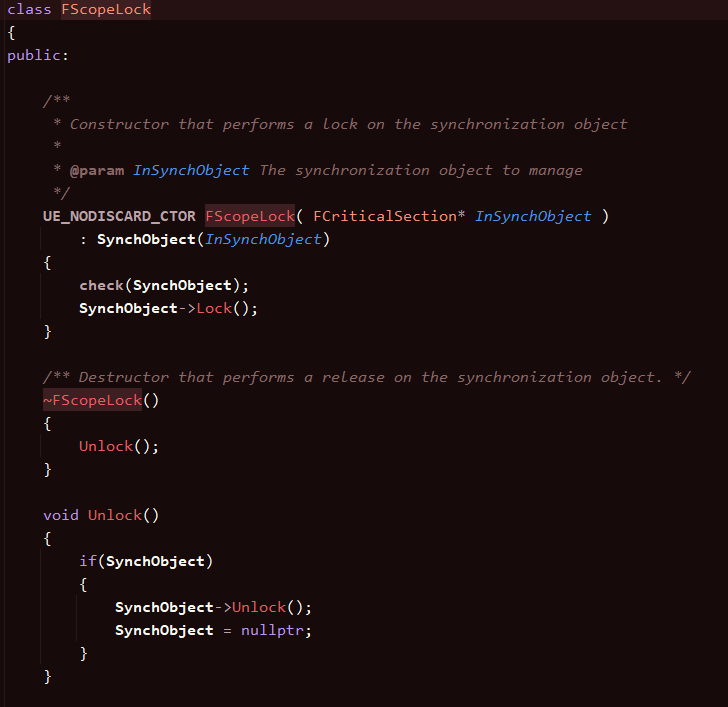Image resolution: width=728 pixels, height=707 pixels.
Task: Click the FScopeLock constructor name
Action: pyautogui.click(x=250, y=216)
